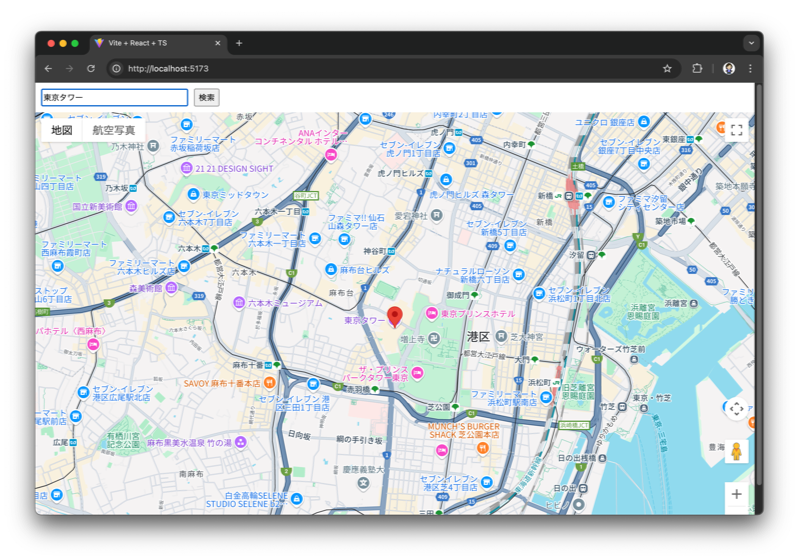Open a new browser tab

(x=239, y=43)
